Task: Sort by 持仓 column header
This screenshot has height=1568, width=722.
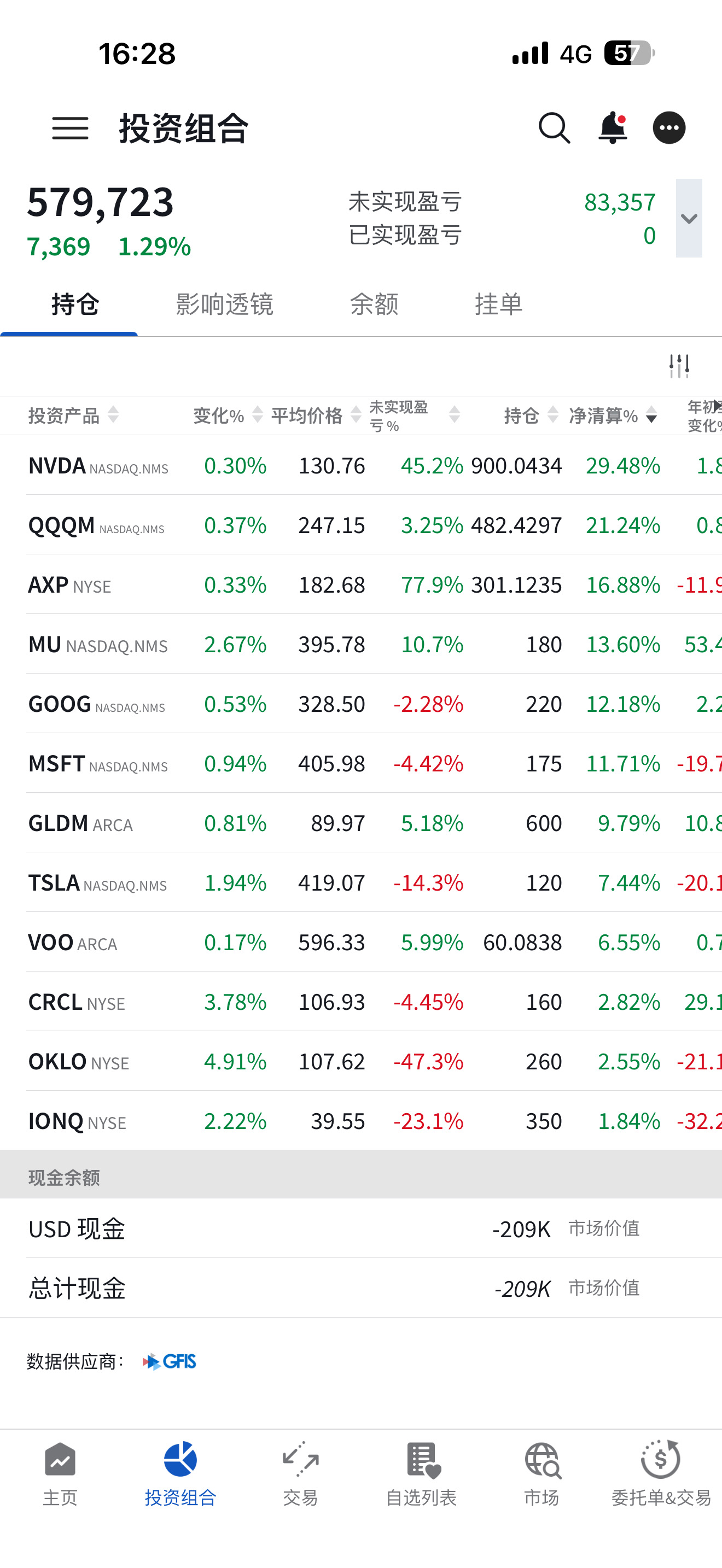Action: click(x=531, y=416)
